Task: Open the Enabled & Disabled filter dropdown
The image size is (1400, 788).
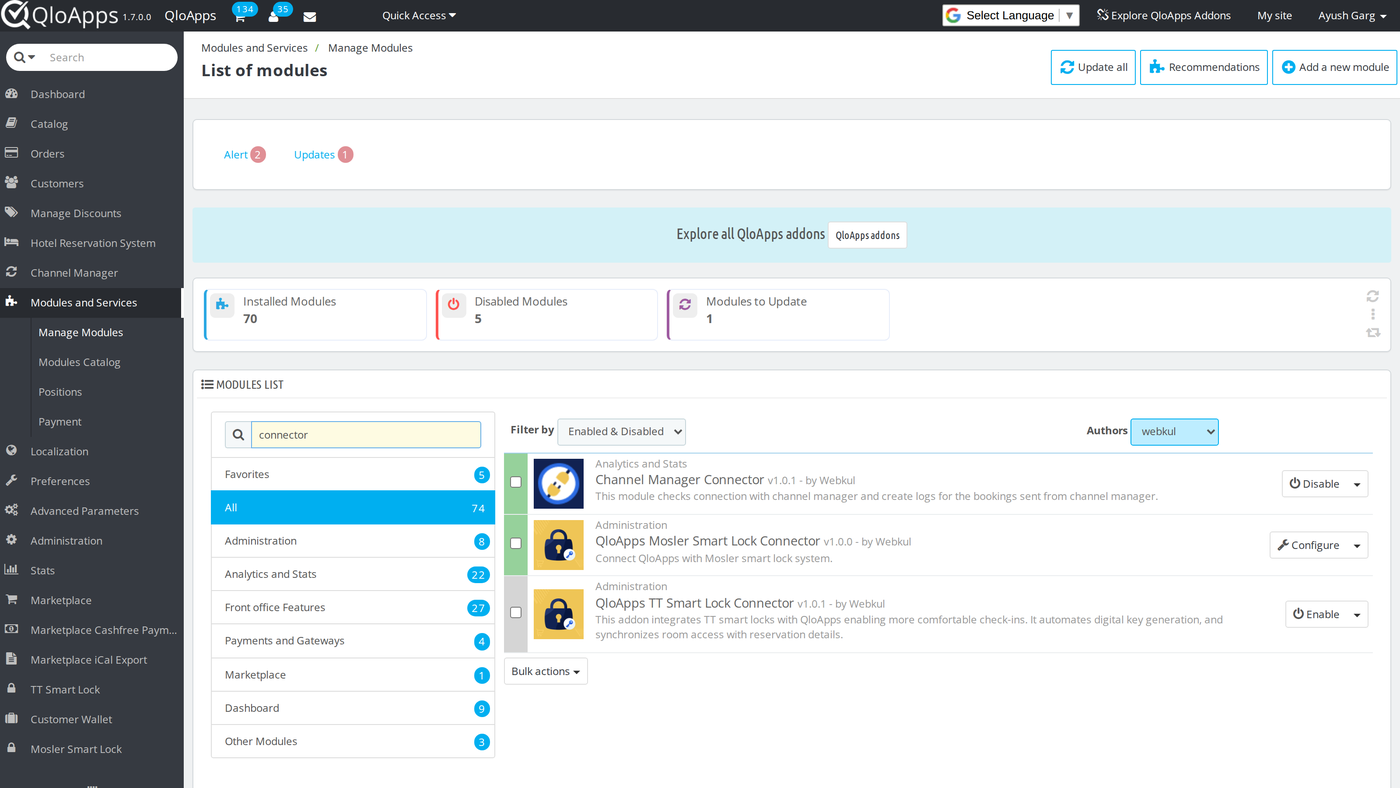Action: 621,432
